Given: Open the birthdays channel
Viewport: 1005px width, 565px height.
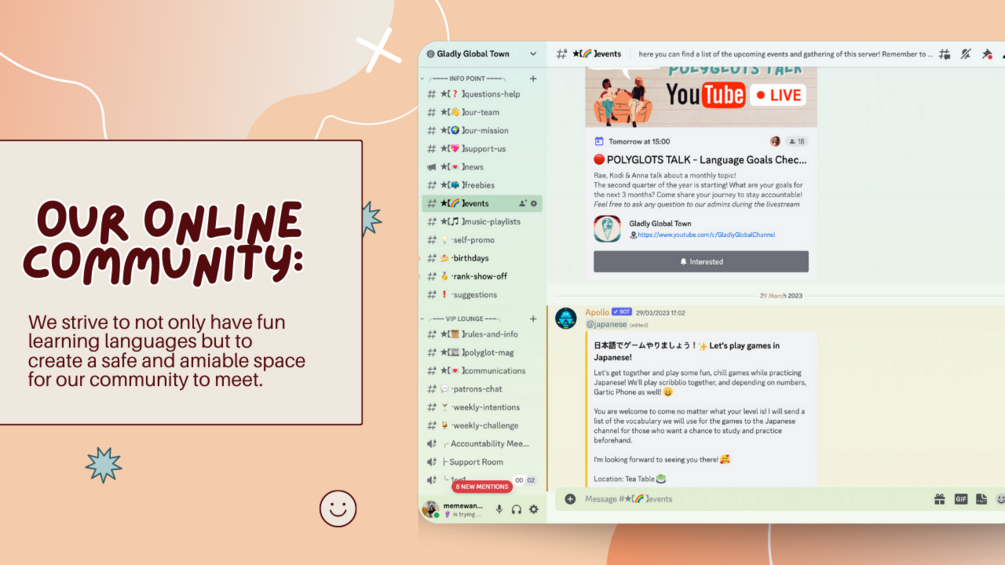Looking at the screenshot, I should pyautogui.click(x=482, y=258).
